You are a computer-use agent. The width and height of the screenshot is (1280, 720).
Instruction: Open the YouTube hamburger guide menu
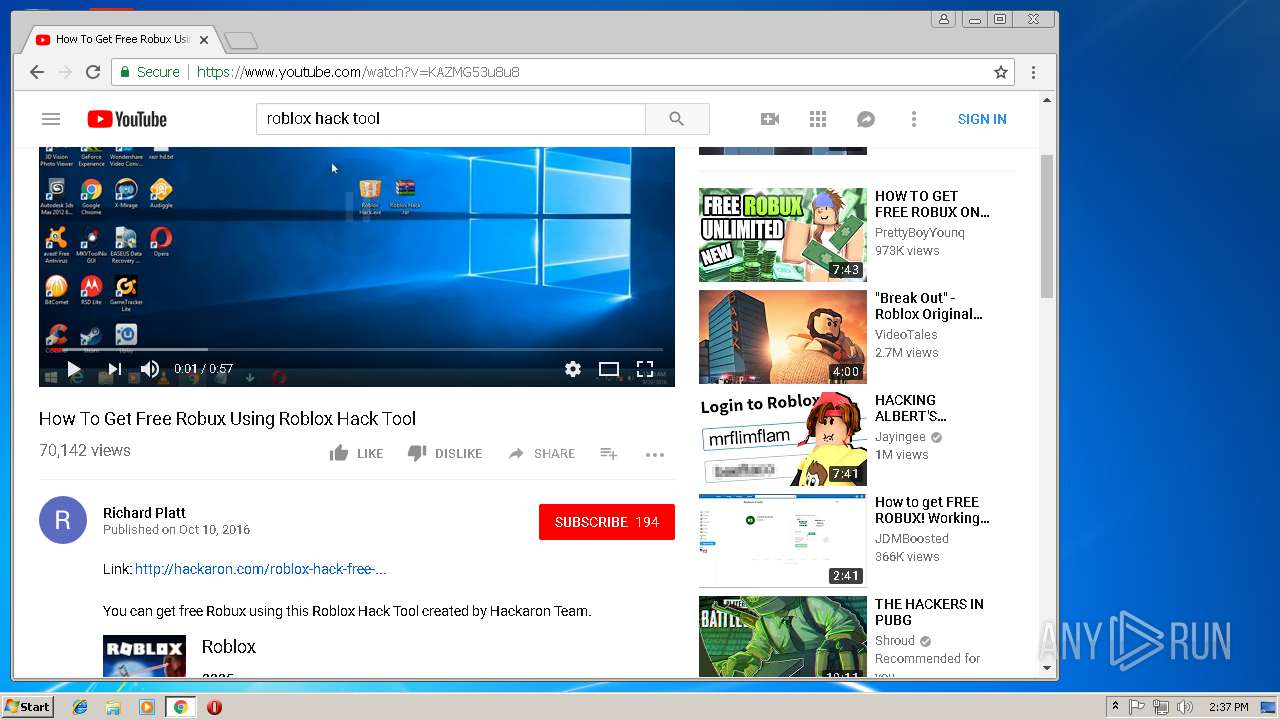(51, 119)
